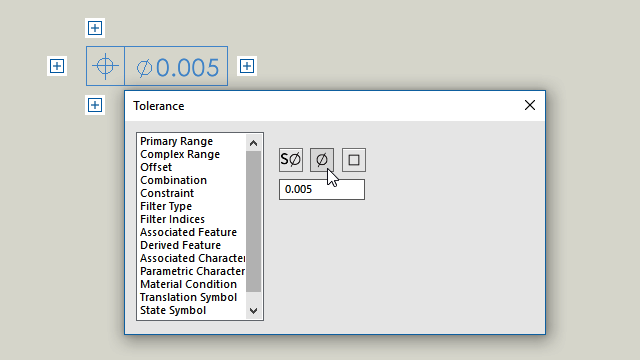Select the State Symbol list entry
The image size is (640, 360).
[x=173, y=310]
